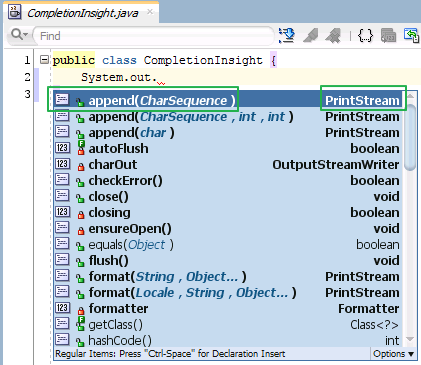
Task: Select format(String, Object...) completion
Action: [x=228, y=277]
